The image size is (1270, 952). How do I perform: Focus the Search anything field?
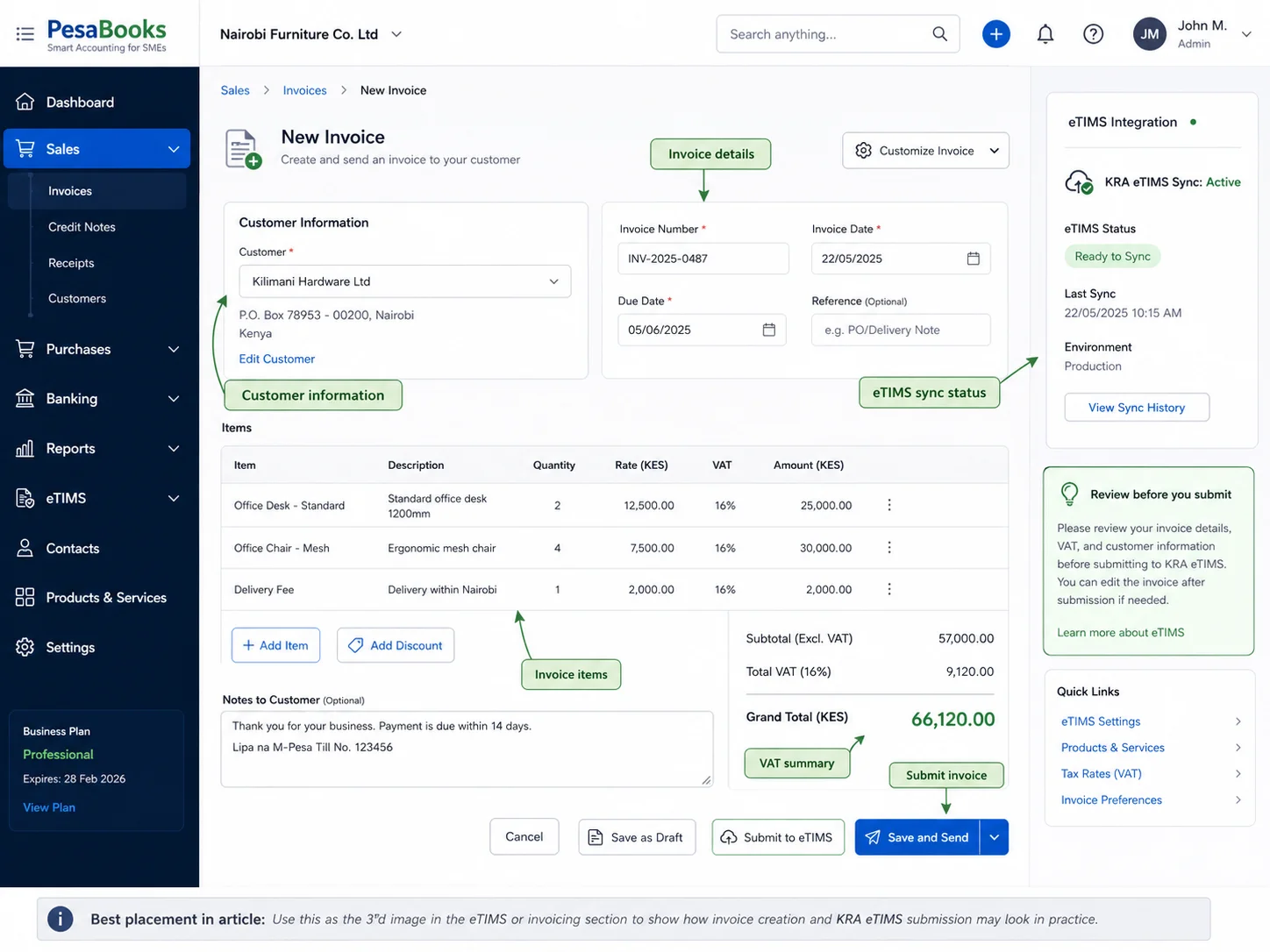click(838, 34)
